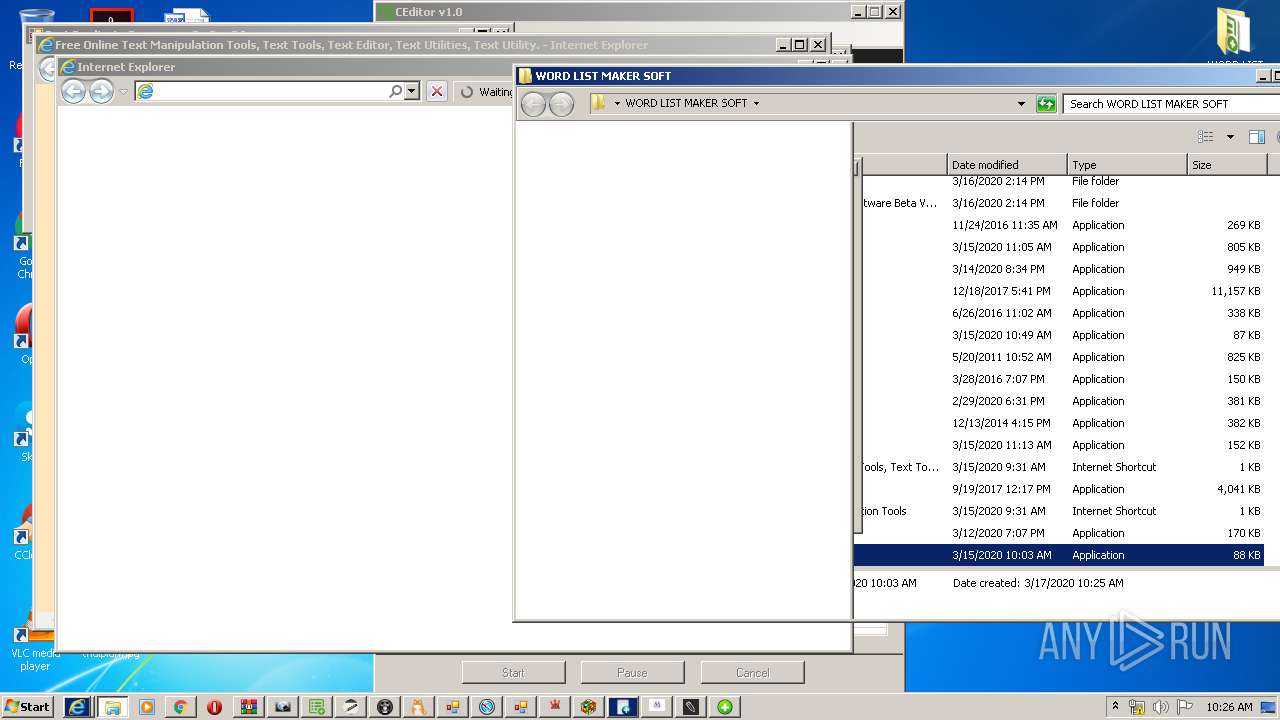Open the address bar history dropdown in explorer
Image resolution: width=1280 pixels, height=720 pixels.
tap(1021, 104)
